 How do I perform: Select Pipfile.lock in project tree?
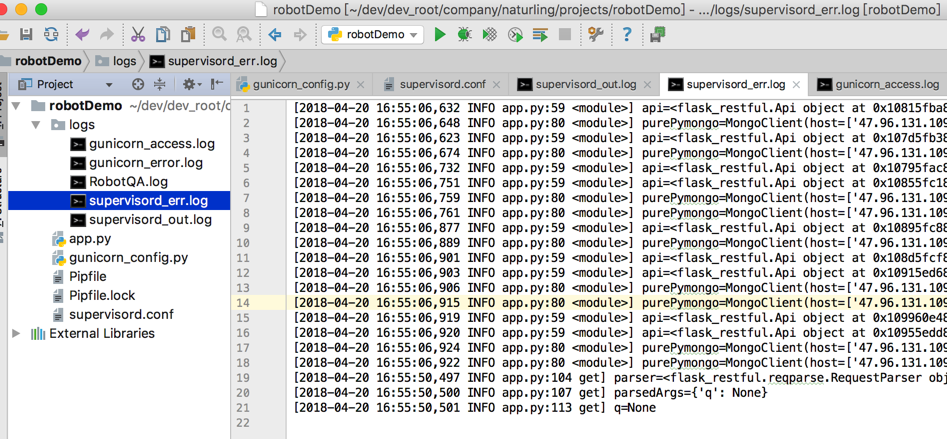tap(102, 296)
